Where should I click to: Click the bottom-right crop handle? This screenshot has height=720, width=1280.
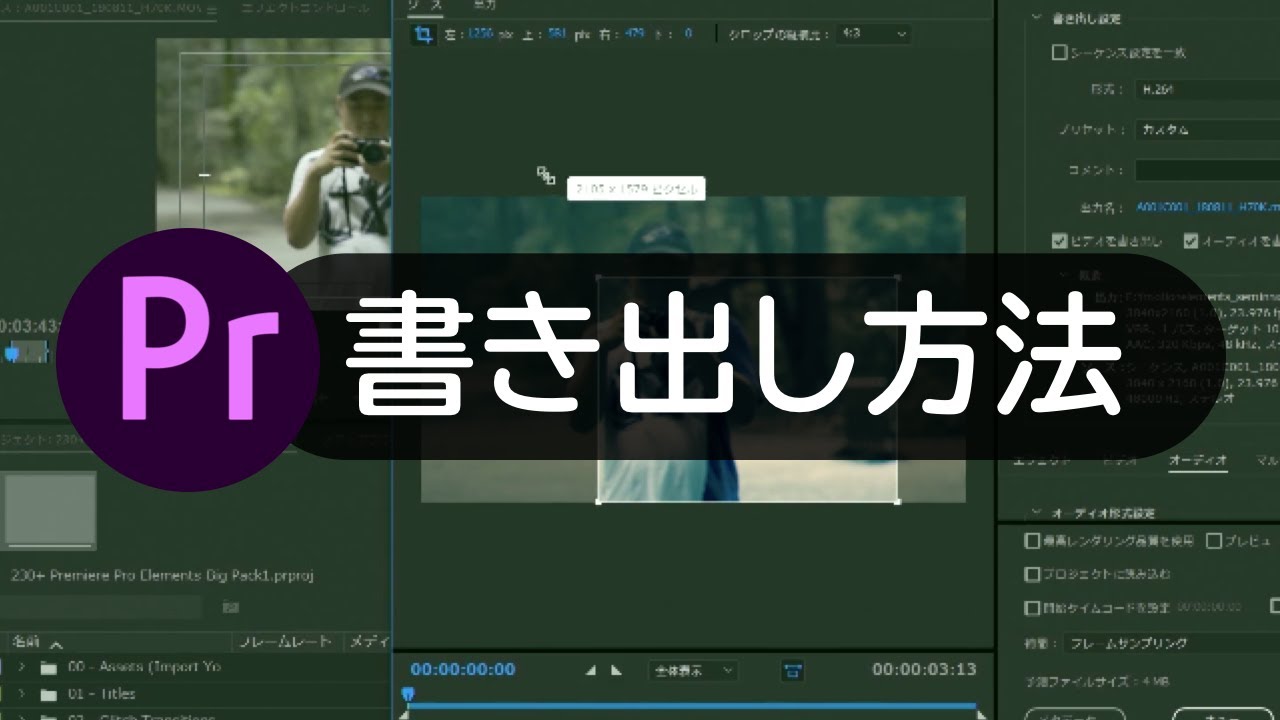(896, 501)
